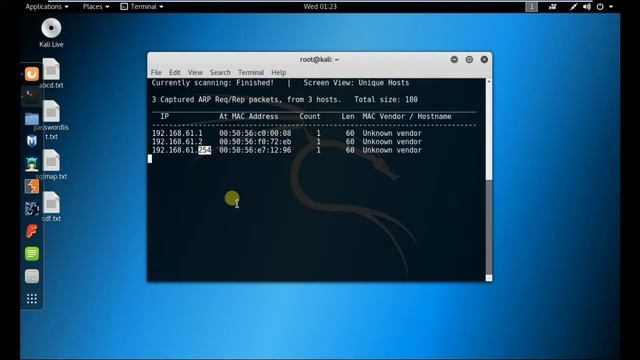Open the Applications menu
The width and height of the screenshot is (640, 360).
coord(47,7)
